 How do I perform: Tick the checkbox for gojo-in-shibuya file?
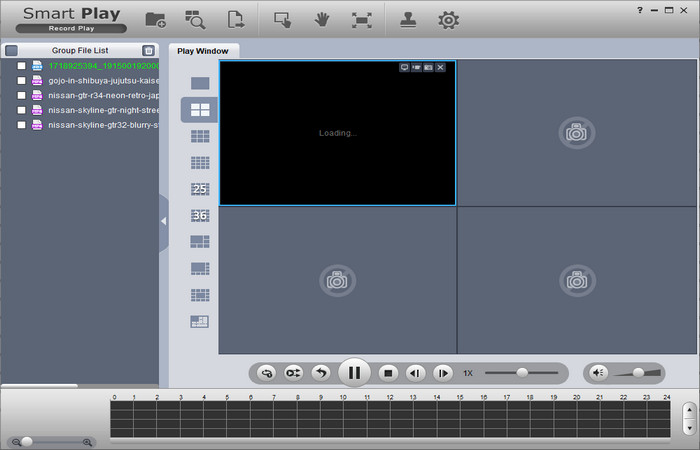click(x=21, y=80)
